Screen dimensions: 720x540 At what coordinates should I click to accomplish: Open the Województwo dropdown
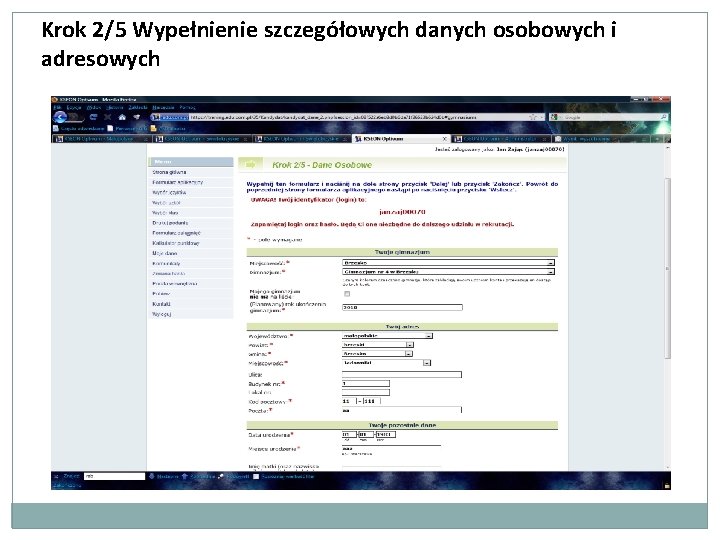(387, 336)
